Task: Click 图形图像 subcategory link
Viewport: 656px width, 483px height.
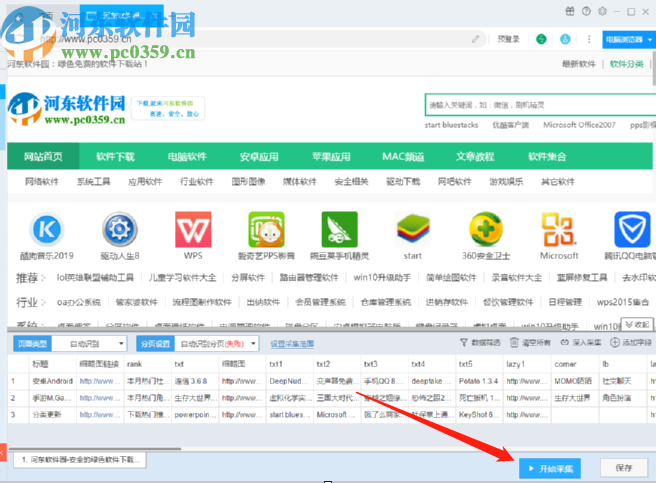Action: pyautogui.click(x=248, y=181)
